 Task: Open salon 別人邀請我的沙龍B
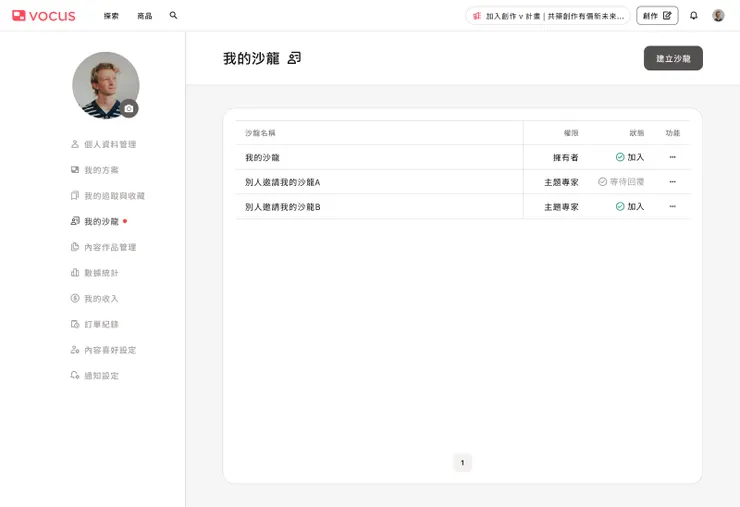click(283, 207)
